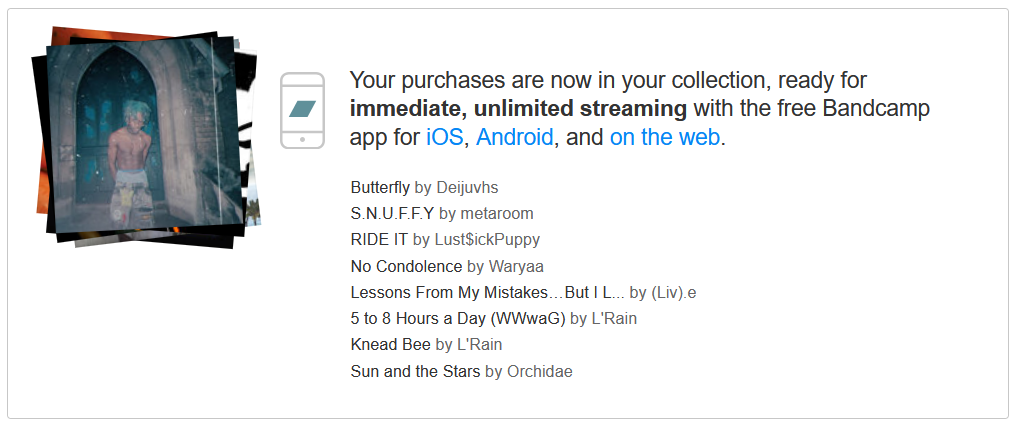Click the Bandcamp phone app icon

tap(302, 110)
